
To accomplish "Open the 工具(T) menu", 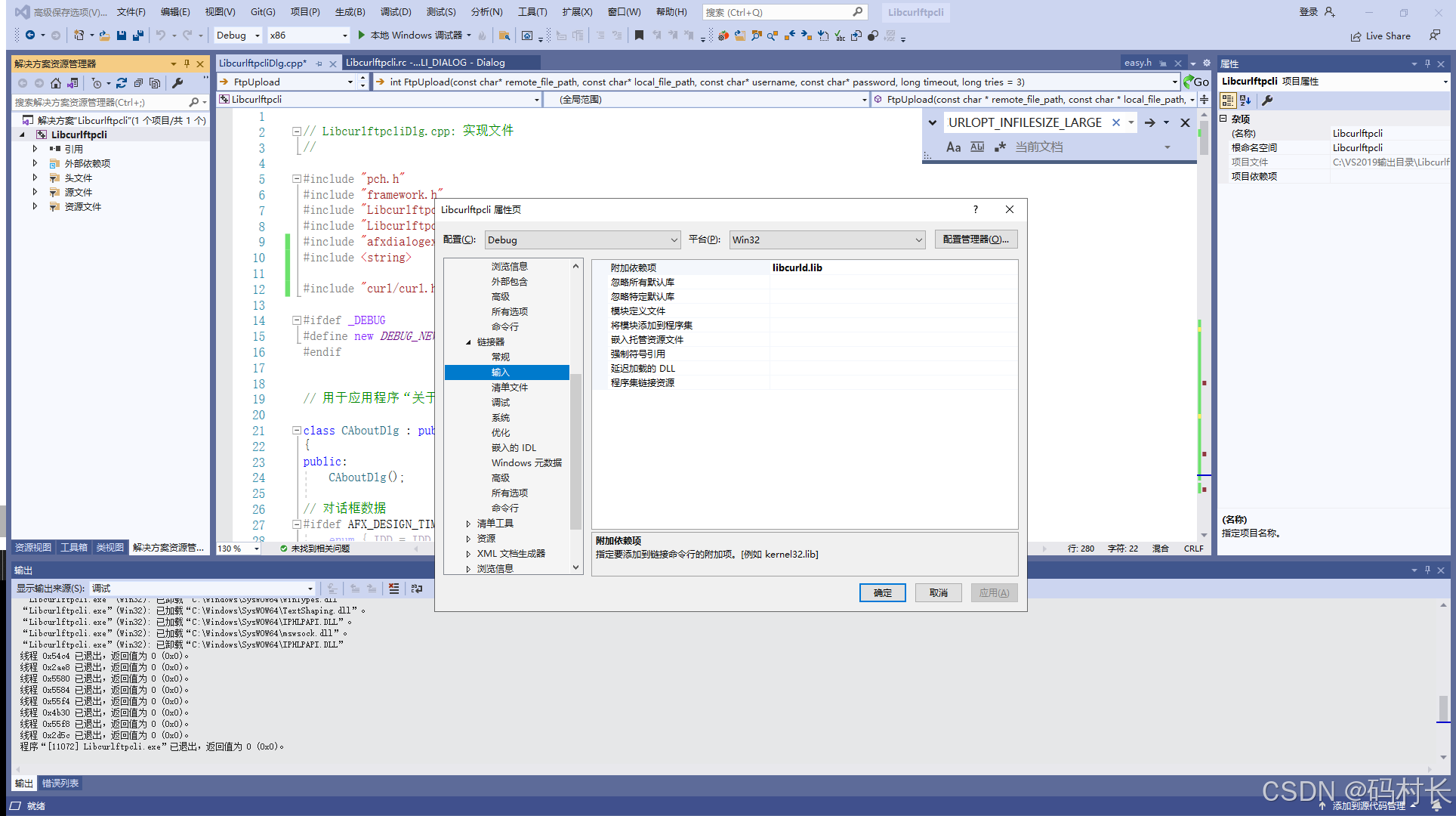I will [532, 12].
